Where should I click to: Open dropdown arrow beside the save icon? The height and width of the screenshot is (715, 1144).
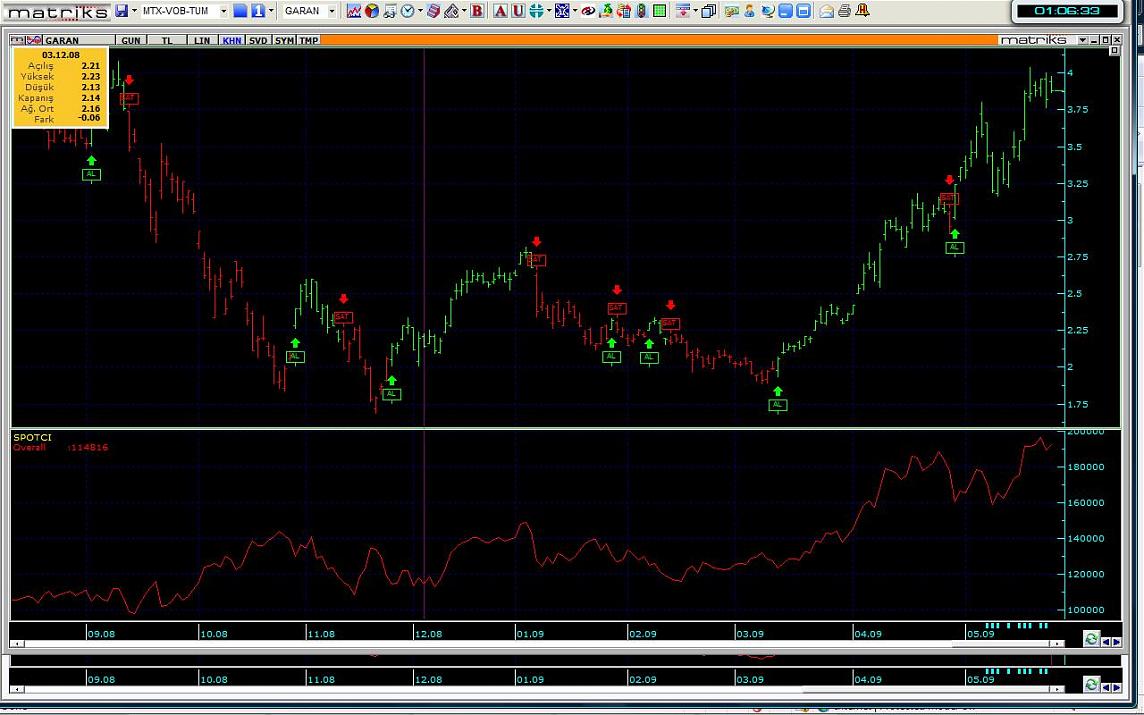click(134, 11)
